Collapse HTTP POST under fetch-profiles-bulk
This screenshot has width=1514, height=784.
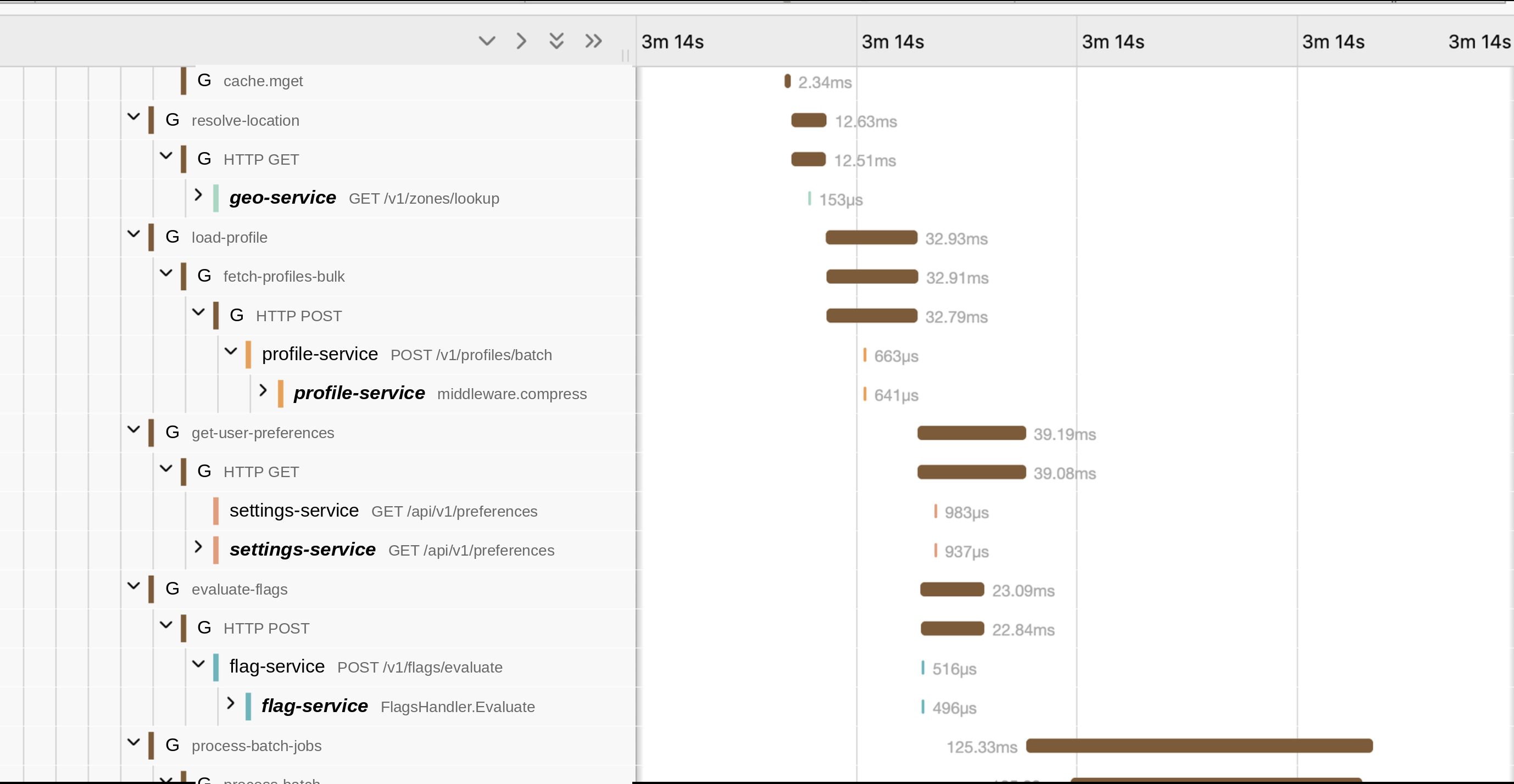click(199, 312)
